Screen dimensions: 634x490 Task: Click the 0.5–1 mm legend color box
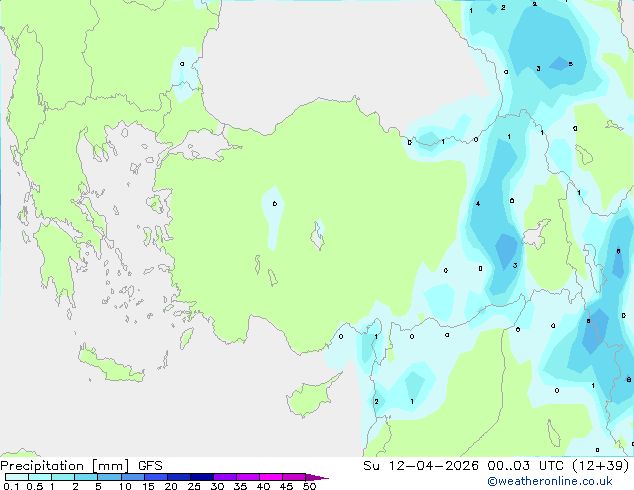pos(40,477)
